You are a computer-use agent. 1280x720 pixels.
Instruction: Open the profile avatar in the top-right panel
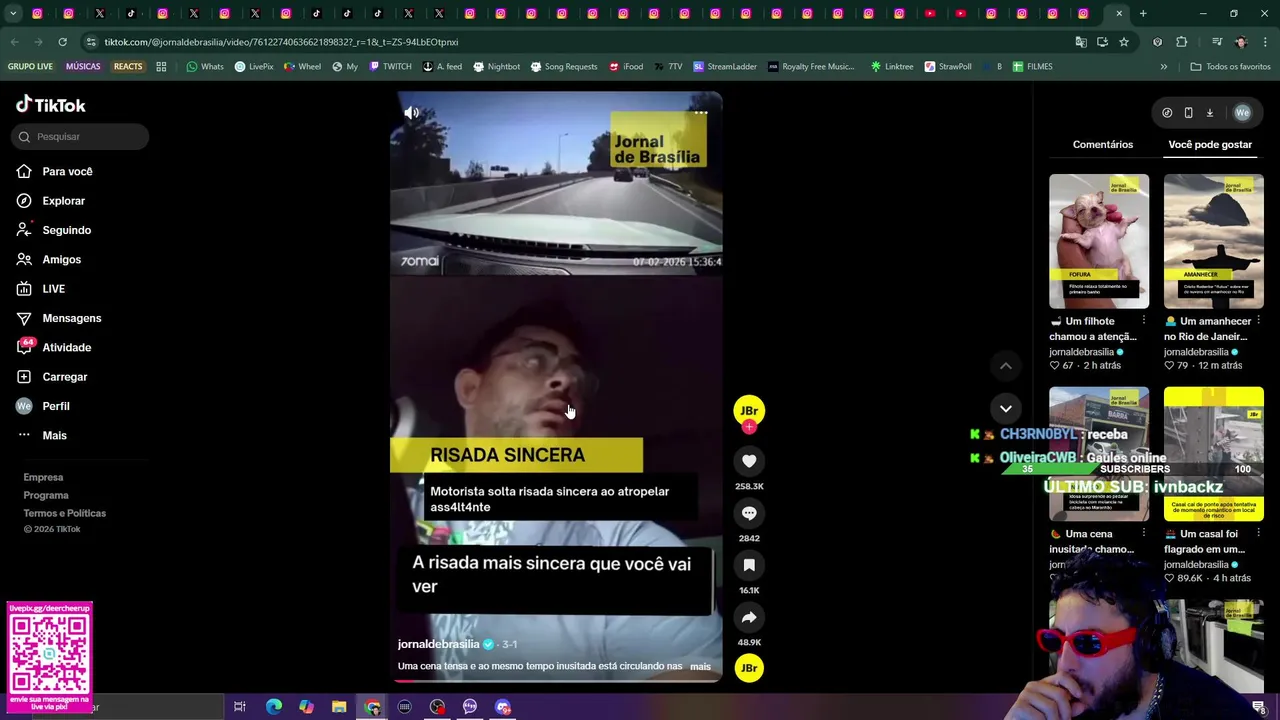1242,113
